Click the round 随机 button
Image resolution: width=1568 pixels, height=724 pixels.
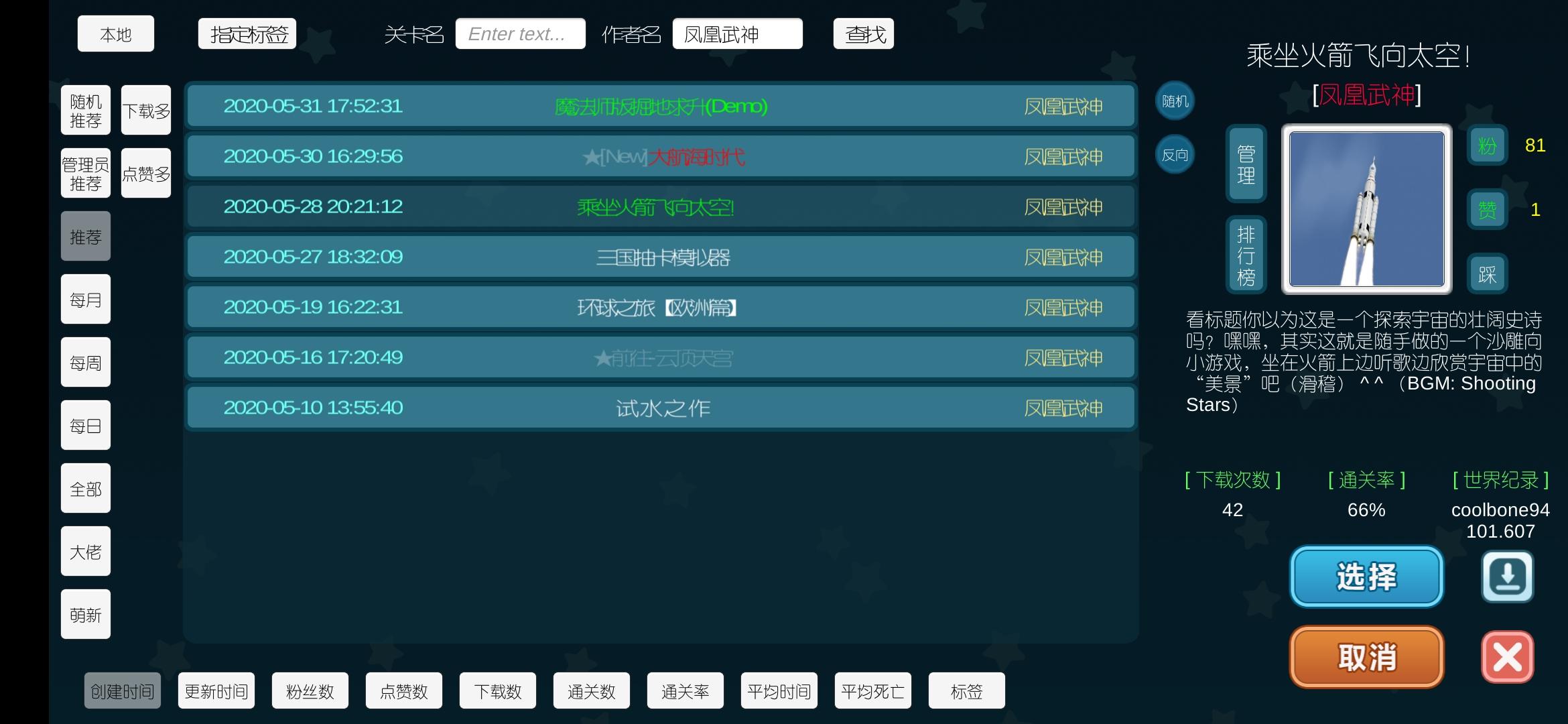pyautogui.click(x=1175, y=101)
